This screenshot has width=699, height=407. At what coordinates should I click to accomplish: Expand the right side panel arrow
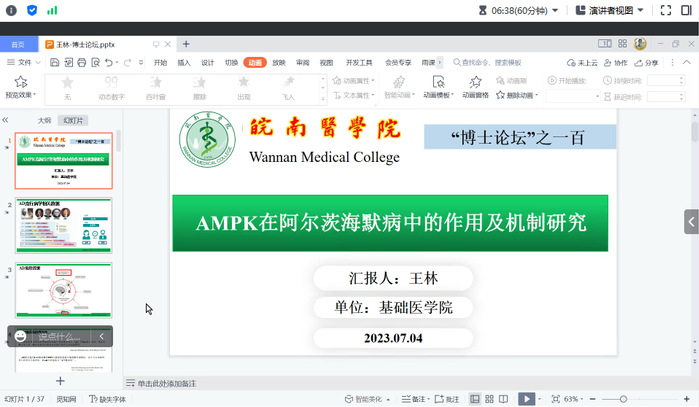[691, 221]
